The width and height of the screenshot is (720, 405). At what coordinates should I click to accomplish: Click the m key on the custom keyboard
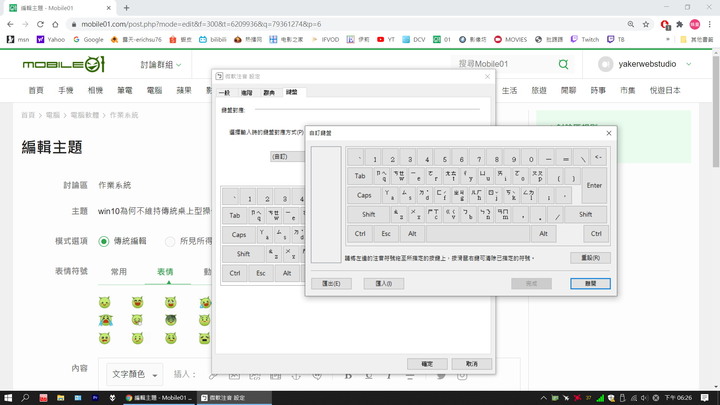click(504, 214)
